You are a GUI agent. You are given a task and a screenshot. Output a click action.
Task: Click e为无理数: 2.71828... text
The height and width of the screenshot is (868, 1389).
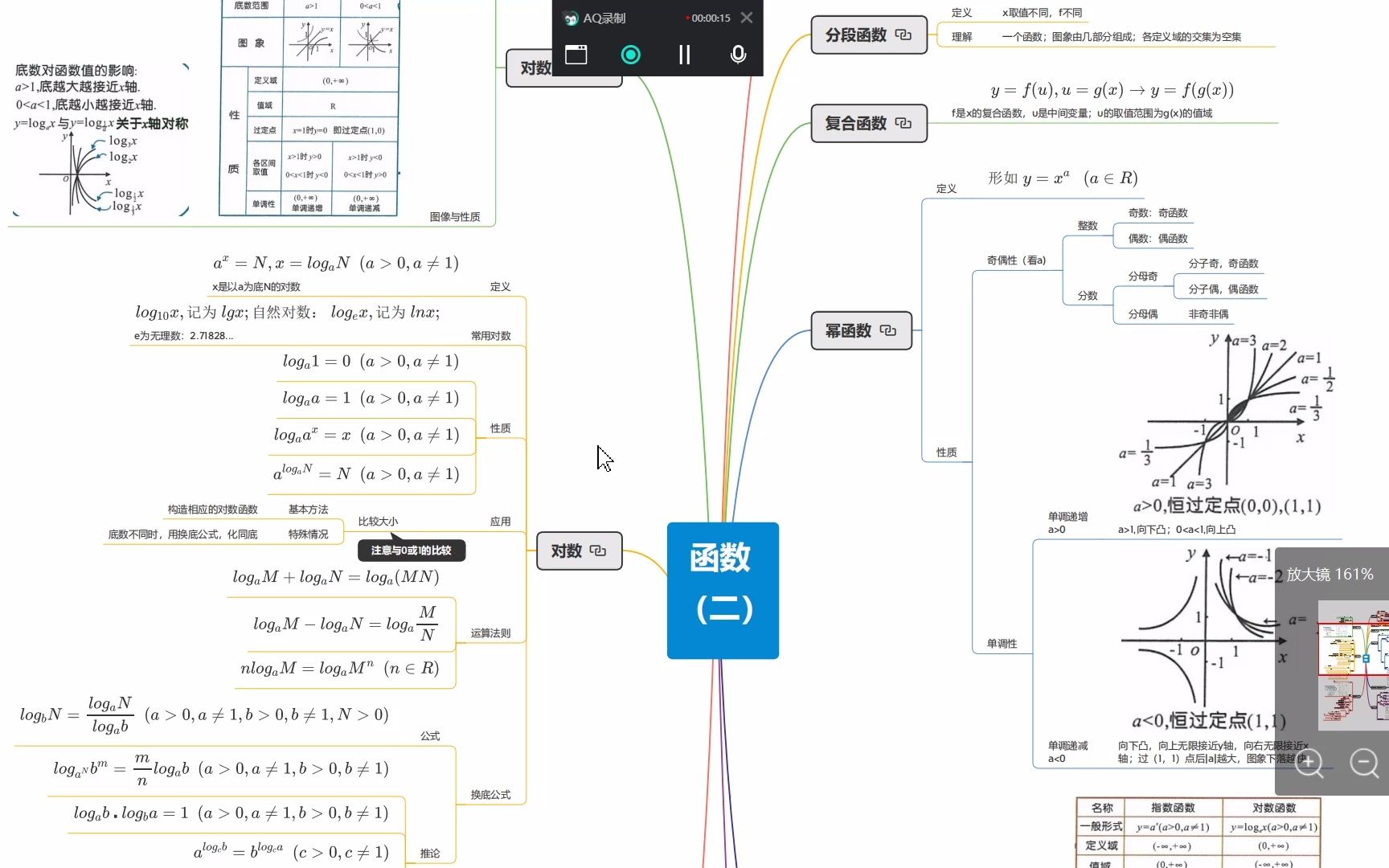click(x=183, y=336)
